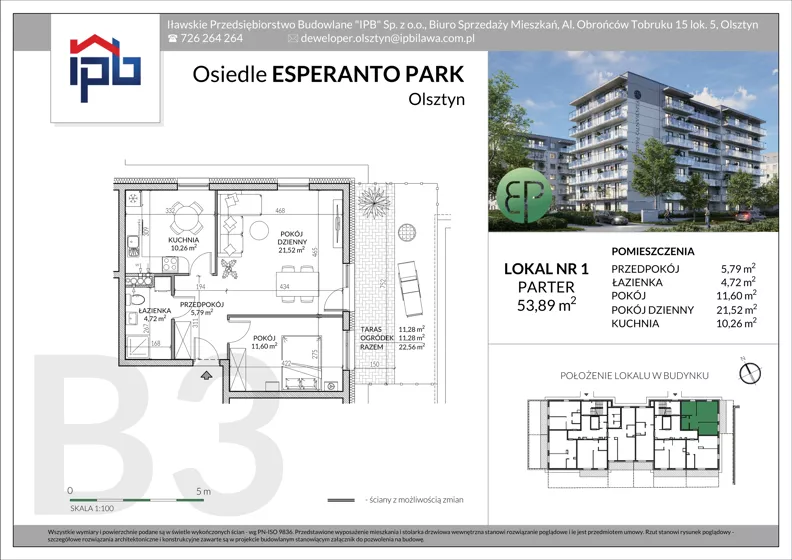Click the PRZEDPOKÓJ row in the room list

point(683,269)
